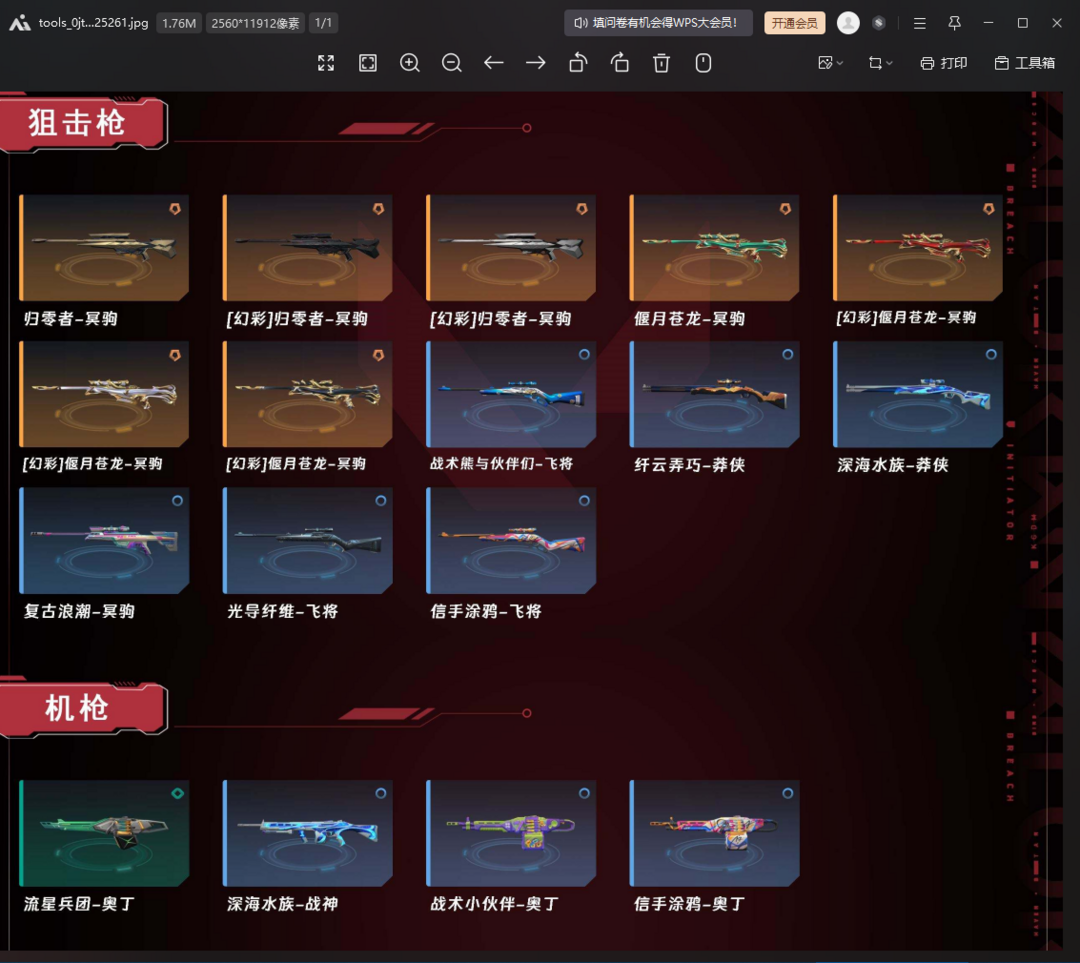Close the picture viewer window
Viewport: 1080px width, 963px height.
click(x=1057, y=23)
